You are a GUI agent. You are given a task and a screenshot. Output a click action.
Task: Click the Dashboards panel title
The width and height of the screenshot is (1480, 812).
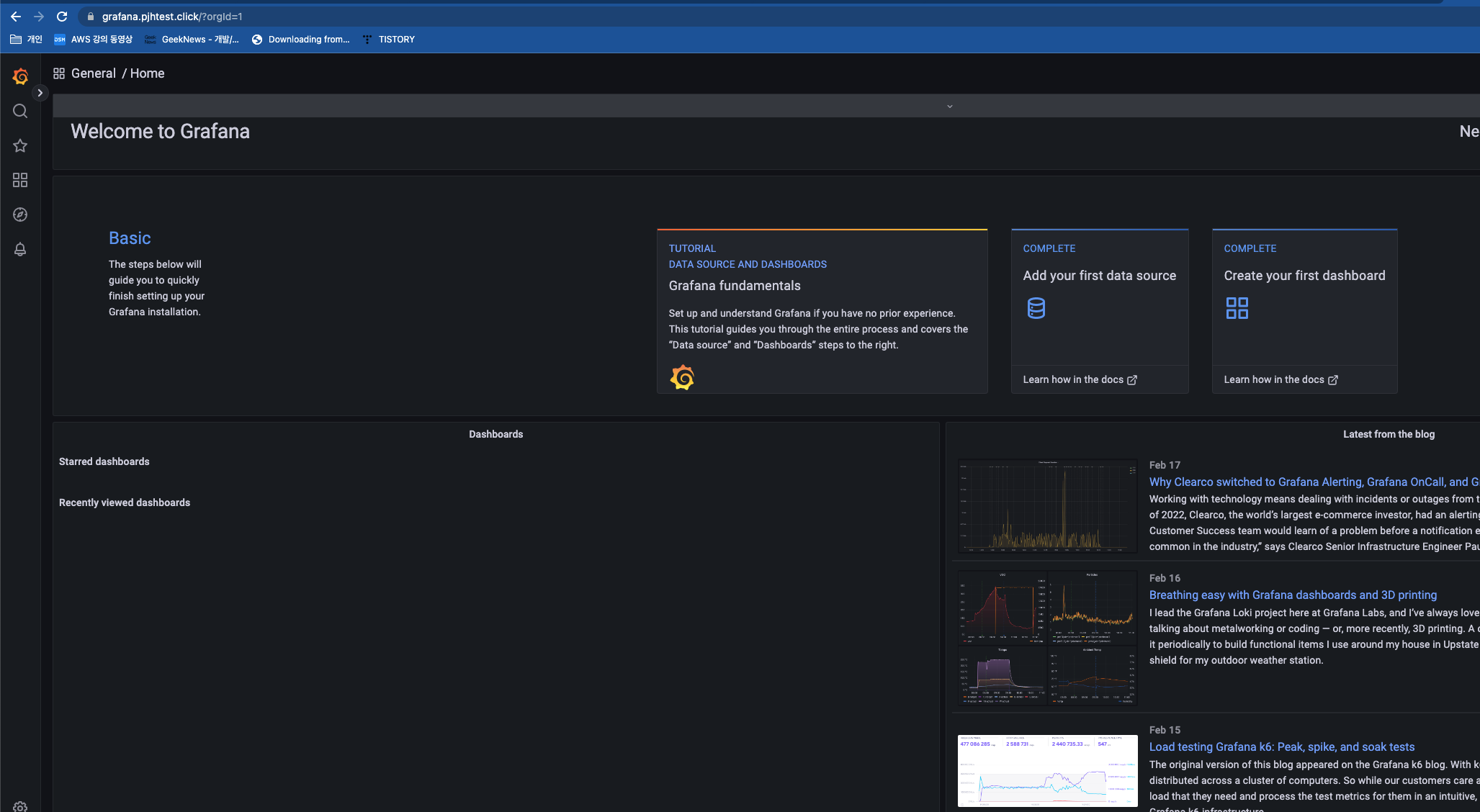coord(495,434)
